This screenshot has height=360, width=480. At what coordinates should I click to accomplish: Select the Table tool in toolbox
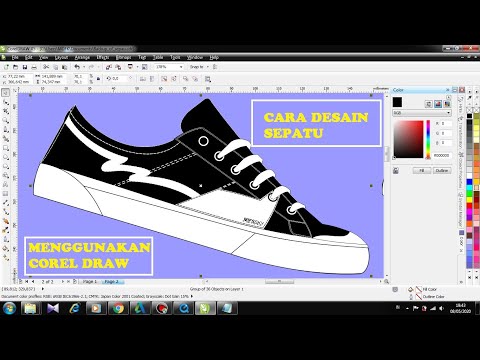(x=6, y=194)
